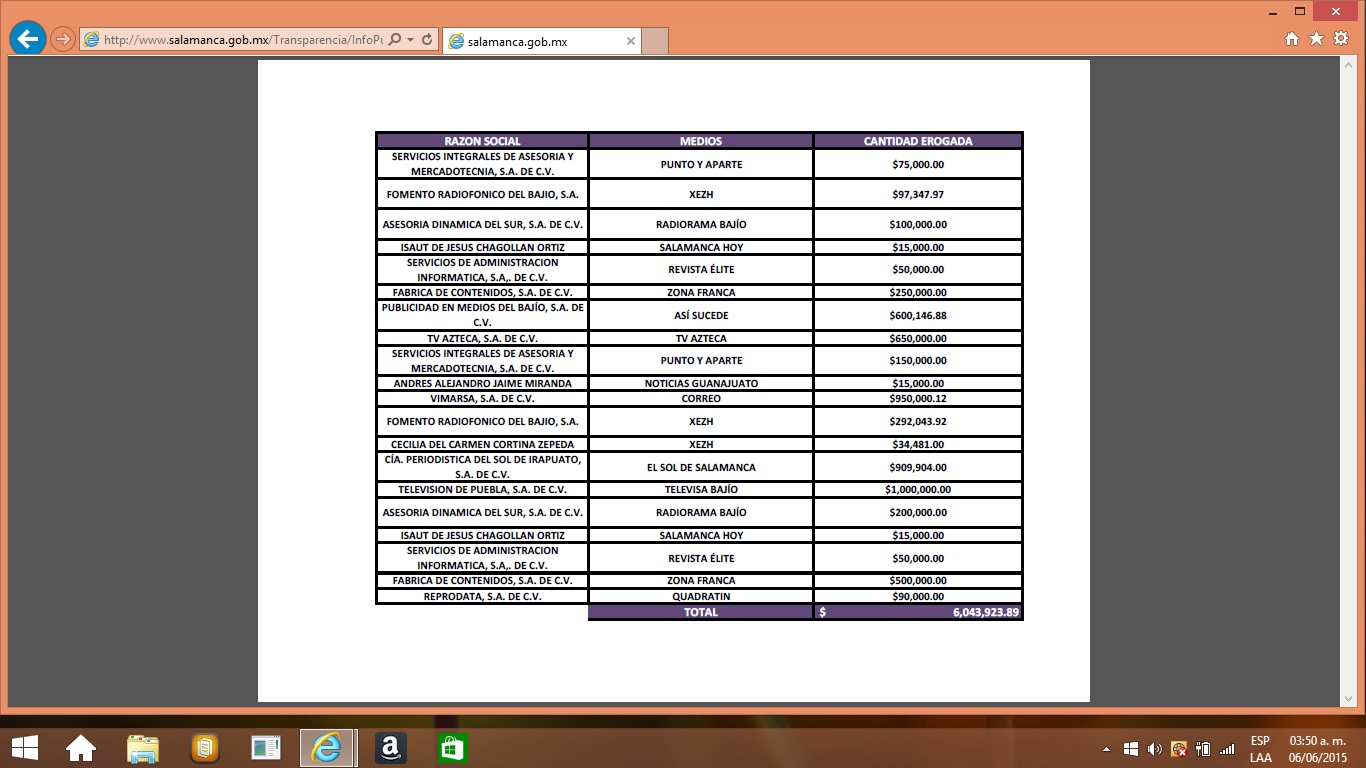Click the RAZON SOCIAL column header
The height and width of the screenshot is (768, 1366).
click(482, 141)
